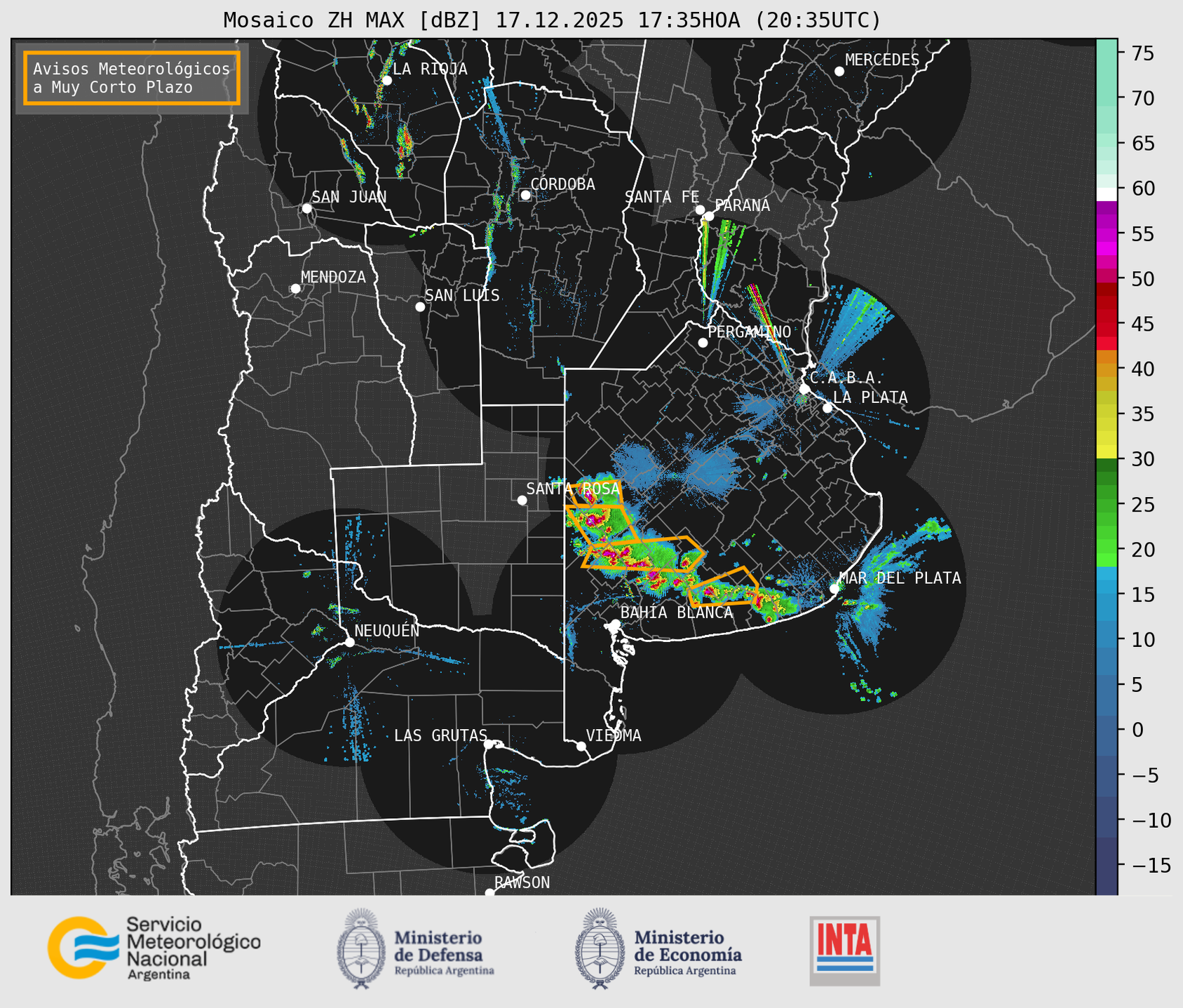Screen dimensions: 1183x1008
Task: Select the CÓRDOBA city label
Action: tap(562, 184)
